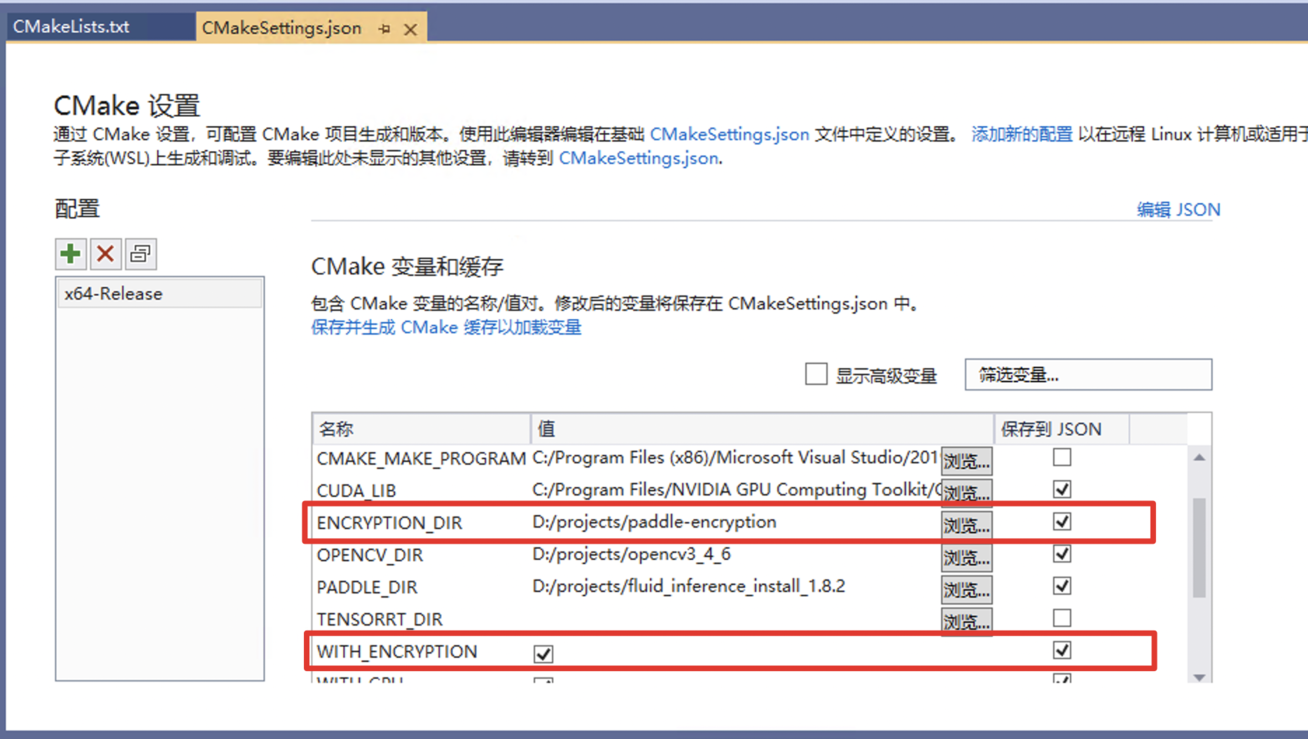Click the 添加新的配置 link
The width and height of the screenshot is (1308, 739).
coord(1021,134)
